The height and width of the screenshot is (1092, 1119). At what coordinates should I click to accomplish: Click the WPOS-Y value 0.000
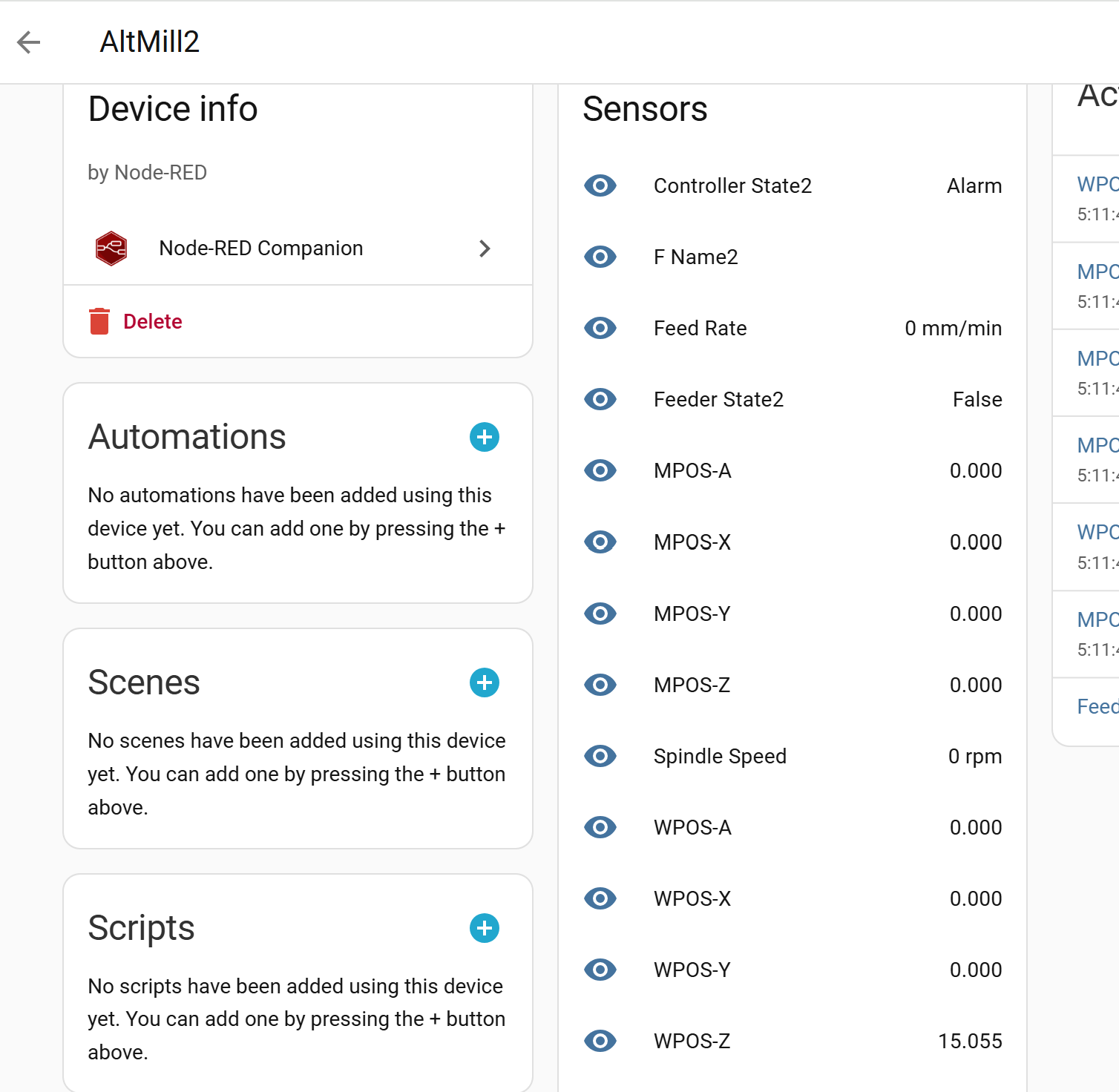click(x=975, y=970)
